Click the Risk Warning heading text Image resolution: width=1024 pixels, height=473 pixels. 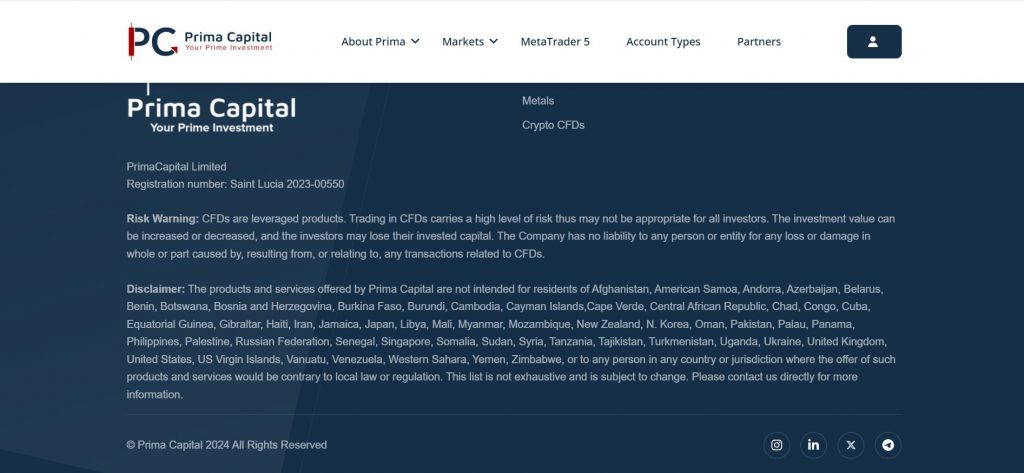pyautogui.click(x=162, y=218)
